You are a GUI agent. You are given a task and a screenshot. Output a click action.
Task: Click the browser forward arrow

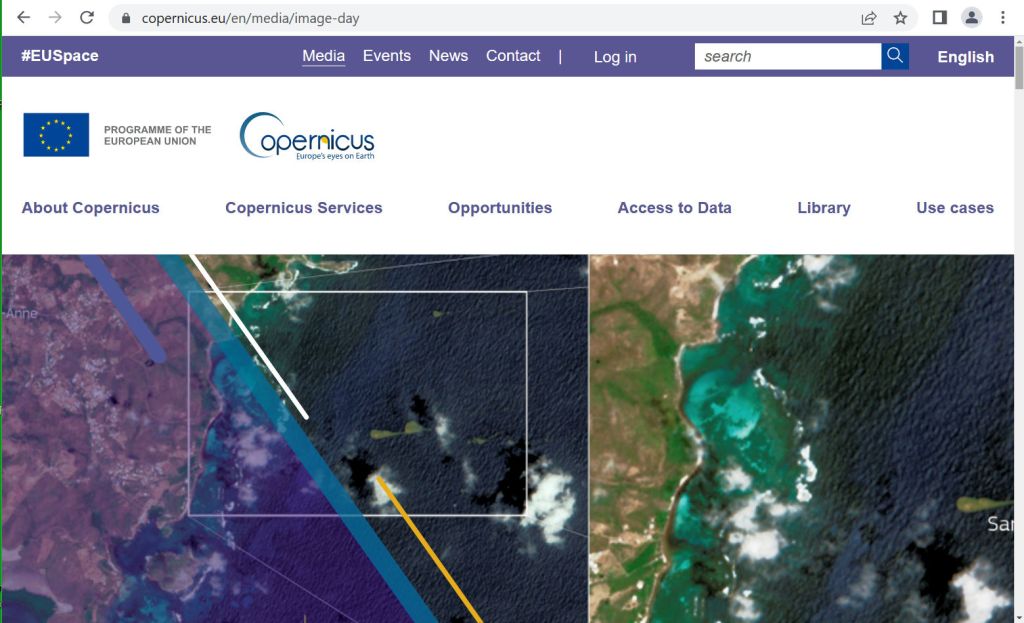click(55, 18)
